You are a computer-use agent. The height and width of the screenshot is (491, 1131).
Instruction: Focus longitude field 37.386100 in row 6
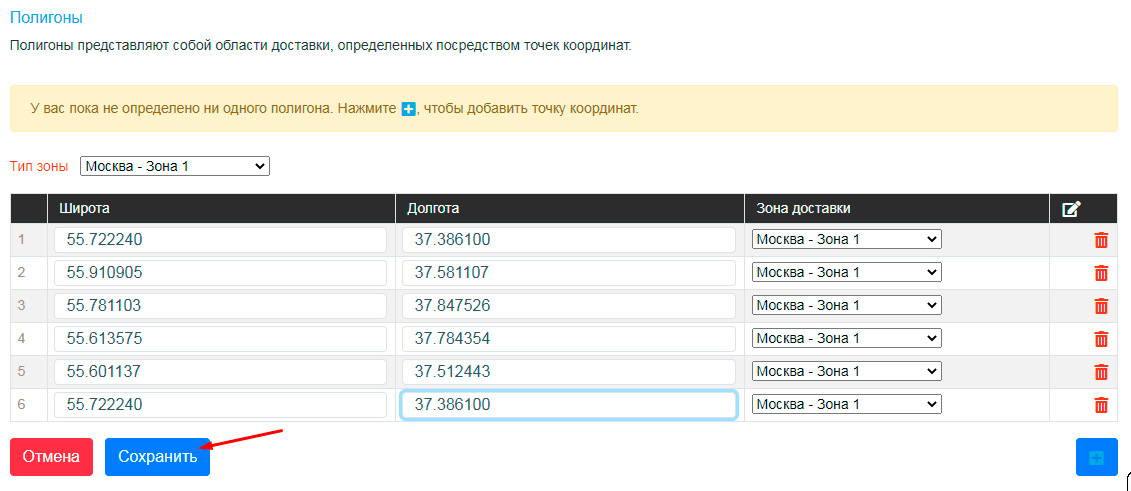568,405
